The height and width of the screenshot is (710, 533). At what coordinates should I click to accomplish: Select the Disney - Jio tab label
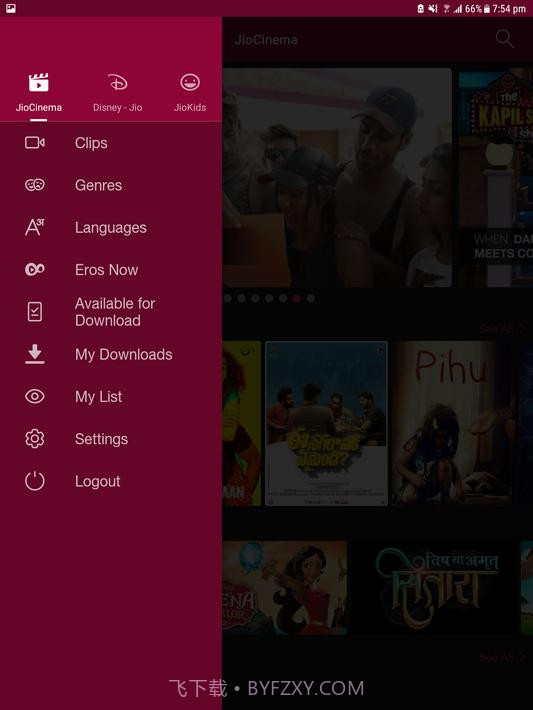[x=118, y=107]
